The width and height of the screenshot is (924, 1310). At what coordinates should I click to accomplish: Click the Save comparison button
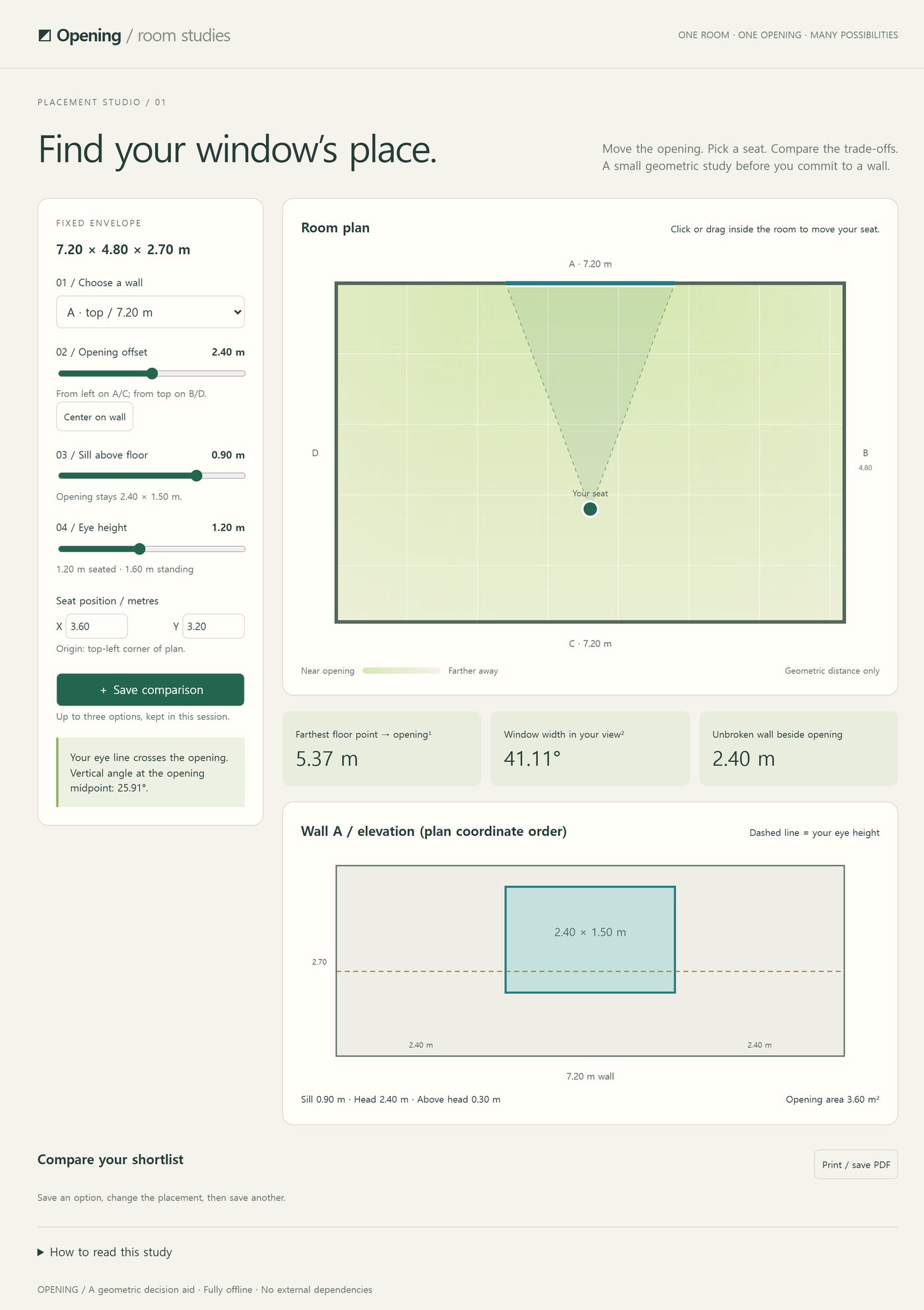click(150, 690)
